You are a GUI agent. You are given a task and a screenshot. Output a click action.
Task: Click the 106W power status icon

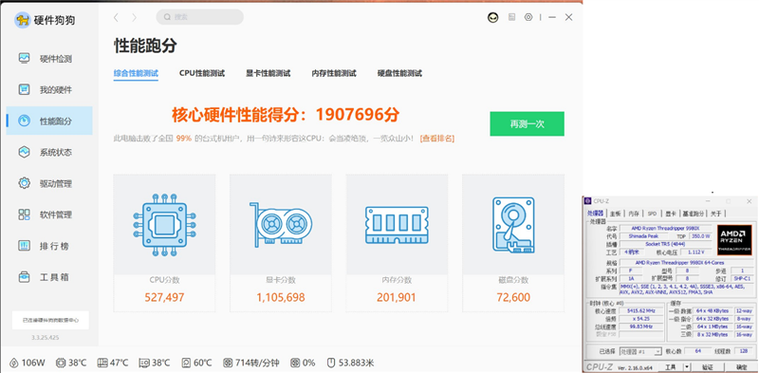(14, 363)
